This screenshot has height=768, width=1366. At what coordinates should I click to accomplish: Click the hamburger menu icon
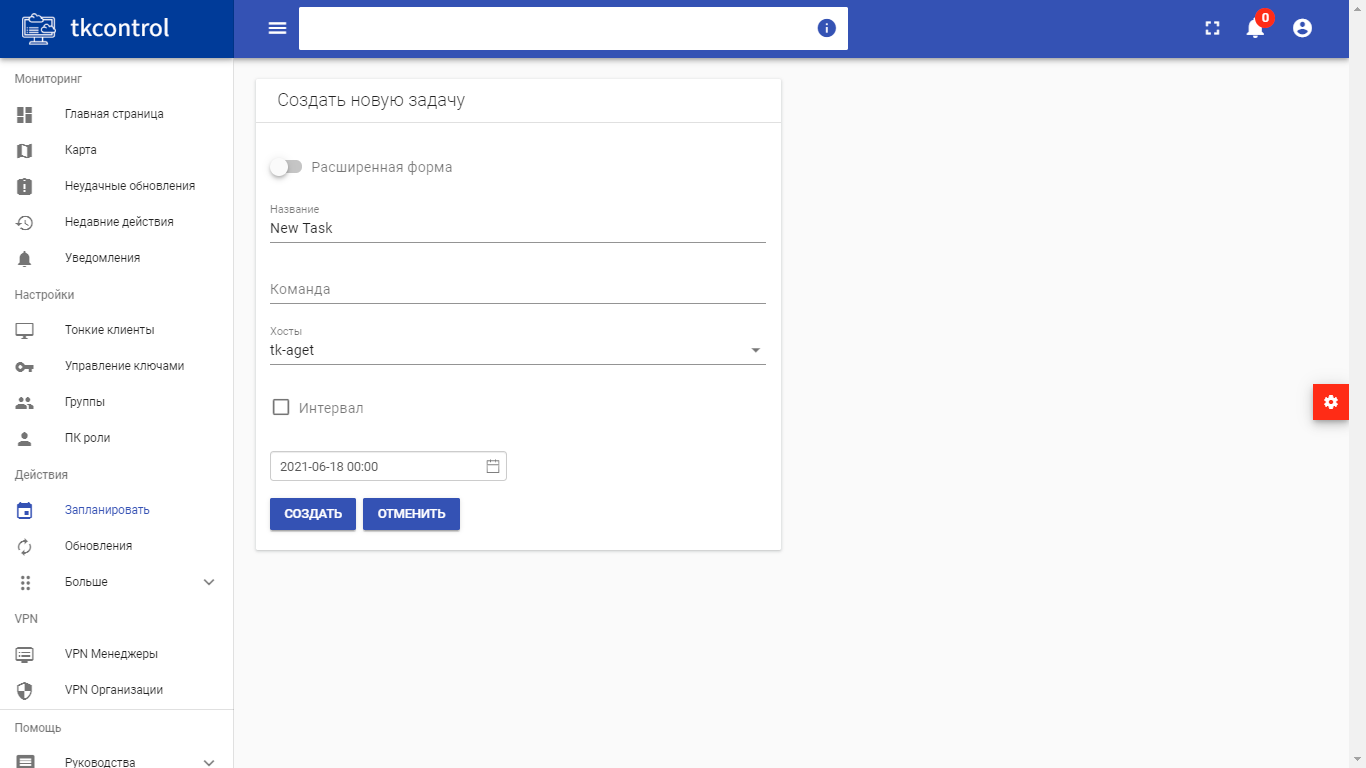coord(277,28)
